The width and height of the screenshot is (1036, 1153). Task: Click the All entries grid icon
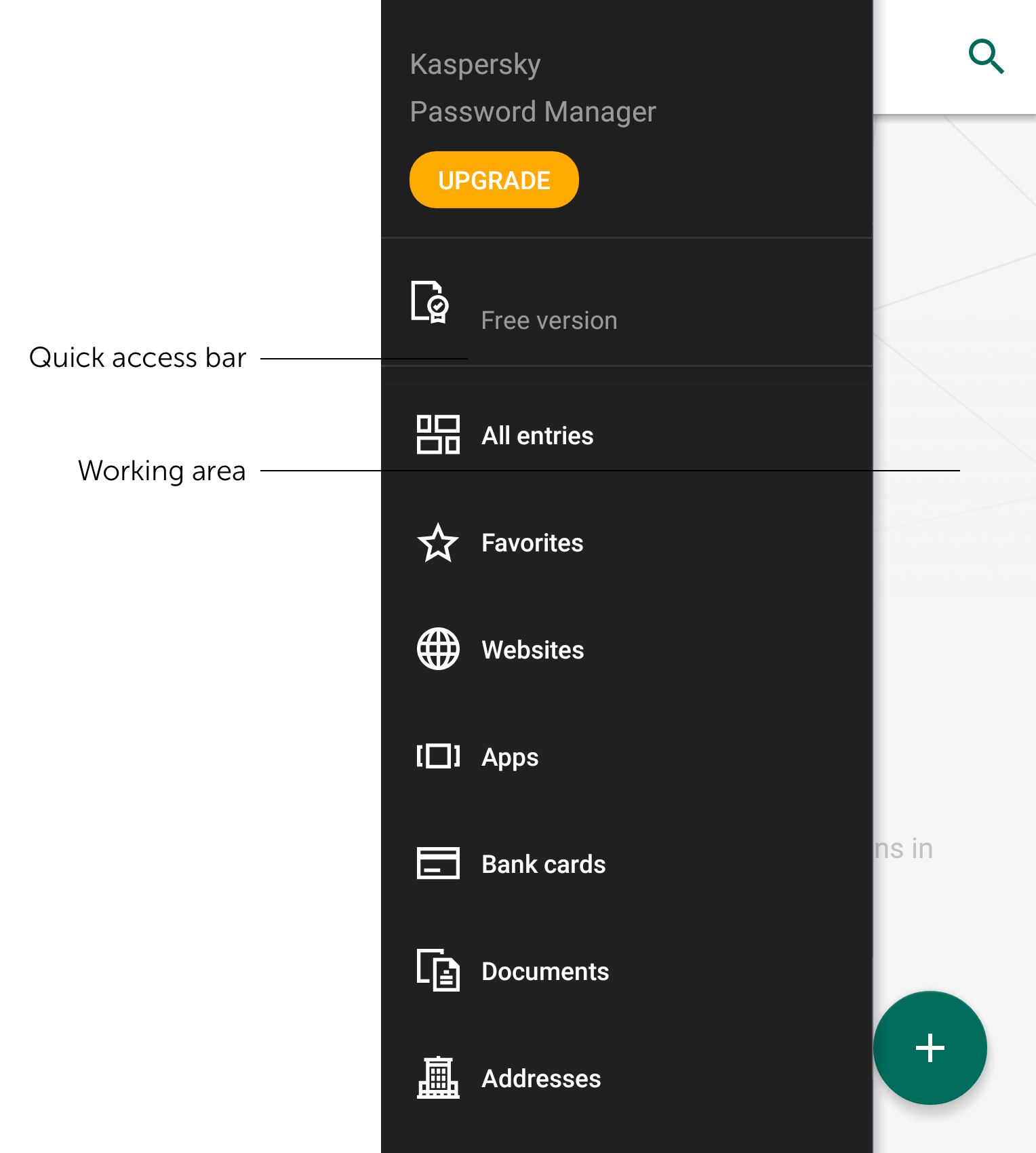click(438, 435)
